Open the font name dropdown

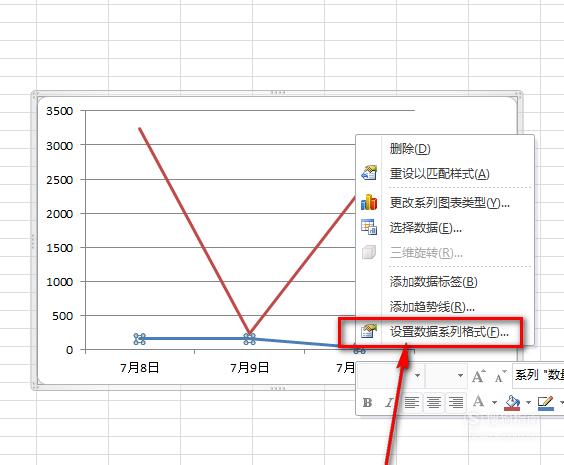(x=418, y=376)
